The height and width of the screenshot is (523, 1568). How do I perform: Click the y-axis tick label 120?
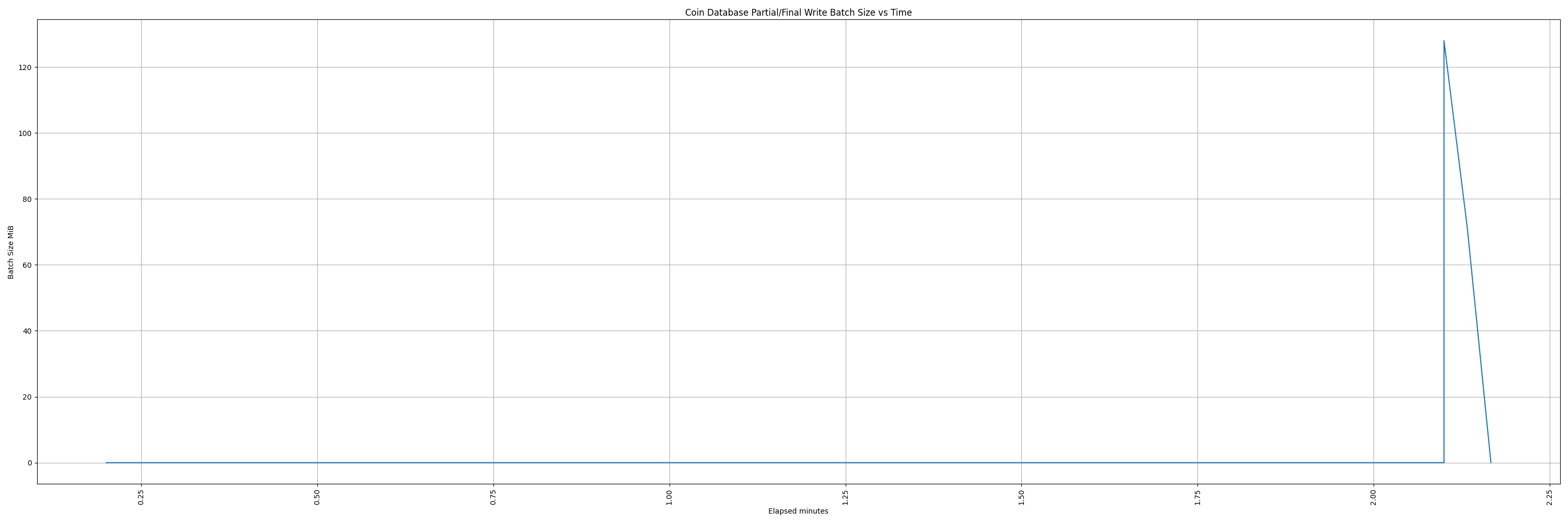pos(25,67)
